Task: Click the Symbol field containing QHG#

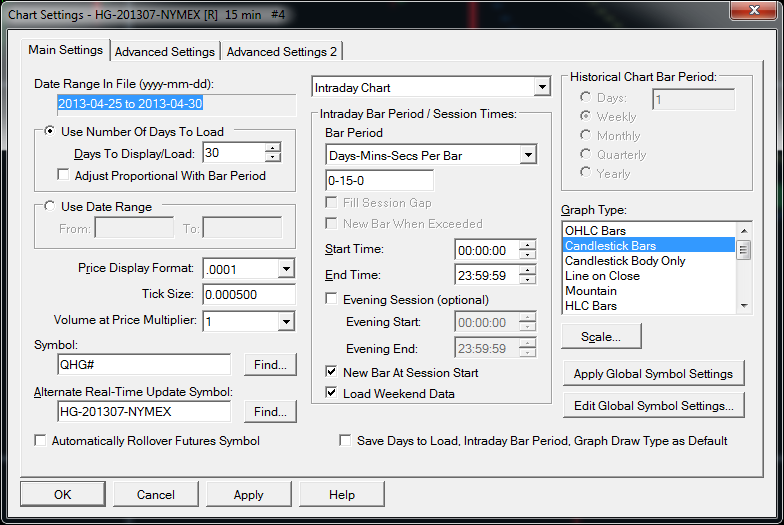Action: tap(144, 364)
